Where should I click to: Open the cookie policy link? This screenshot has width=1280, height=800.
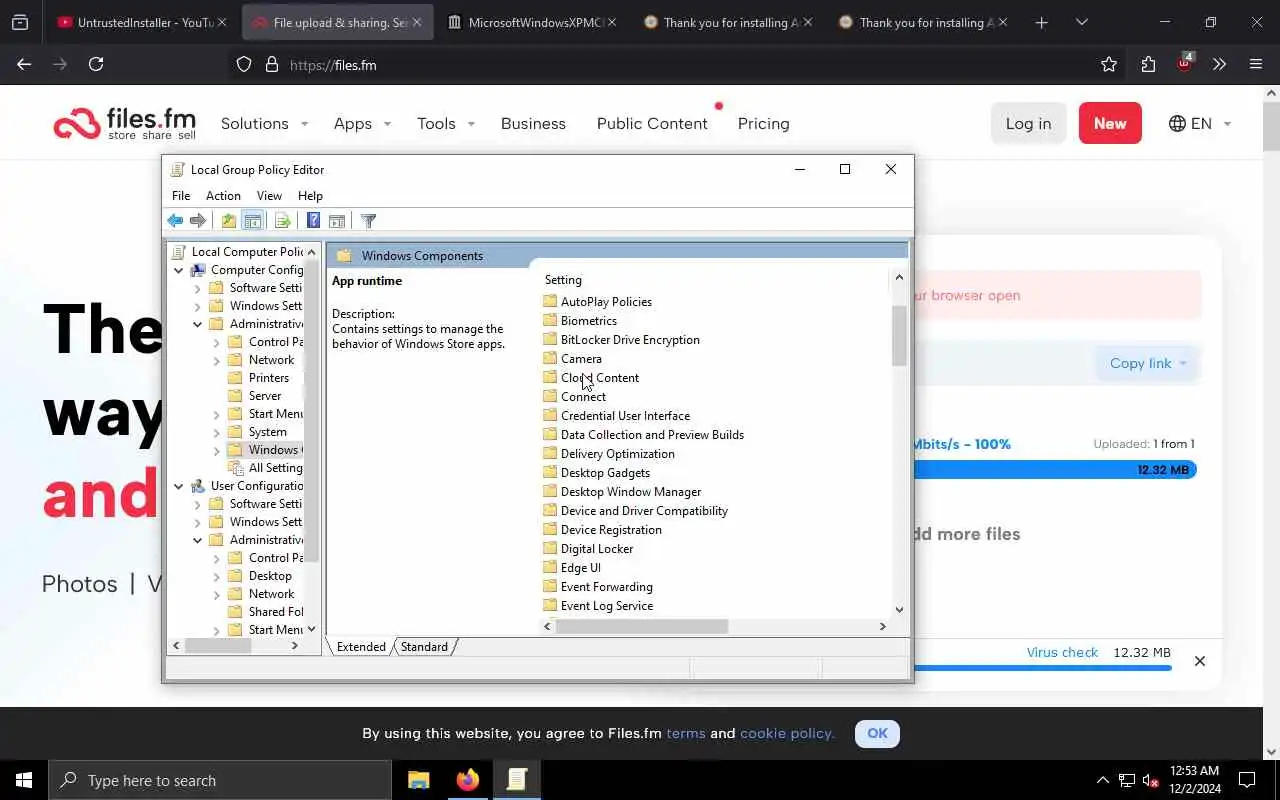point(787,733)
